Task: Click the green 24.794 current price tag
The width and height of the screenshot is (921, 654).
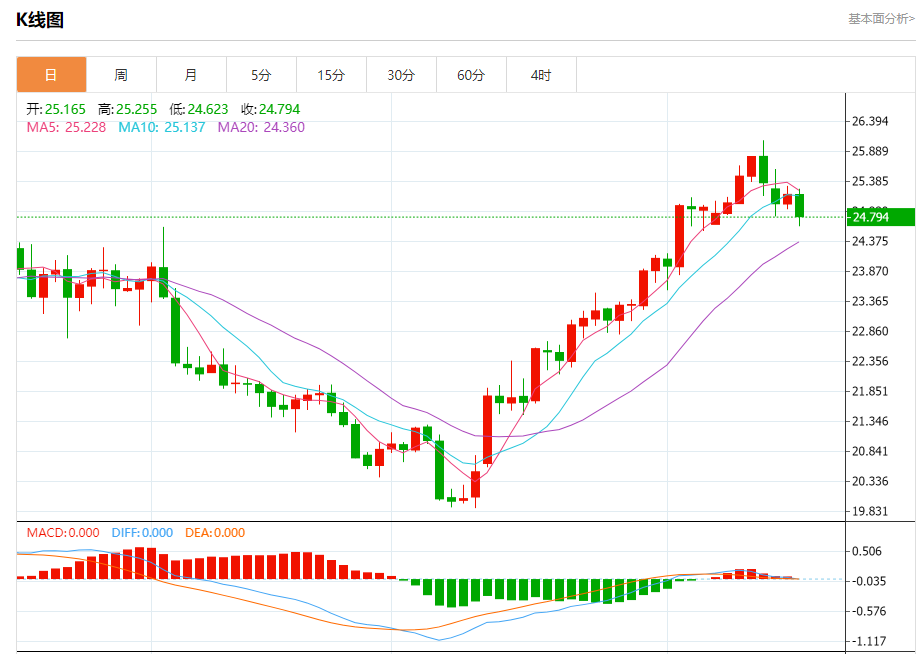Action: coord(881,217)
